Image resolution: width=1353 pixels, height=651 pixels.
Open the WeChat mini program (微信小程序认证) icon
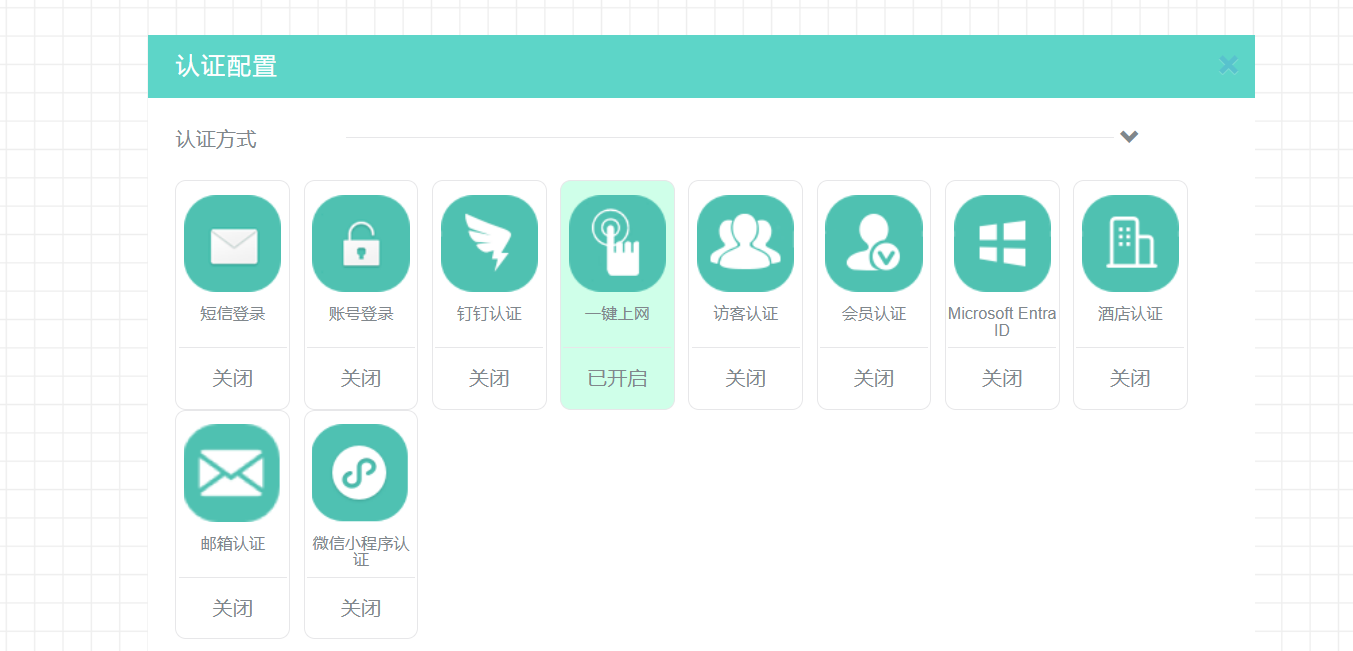pos(361,473)
